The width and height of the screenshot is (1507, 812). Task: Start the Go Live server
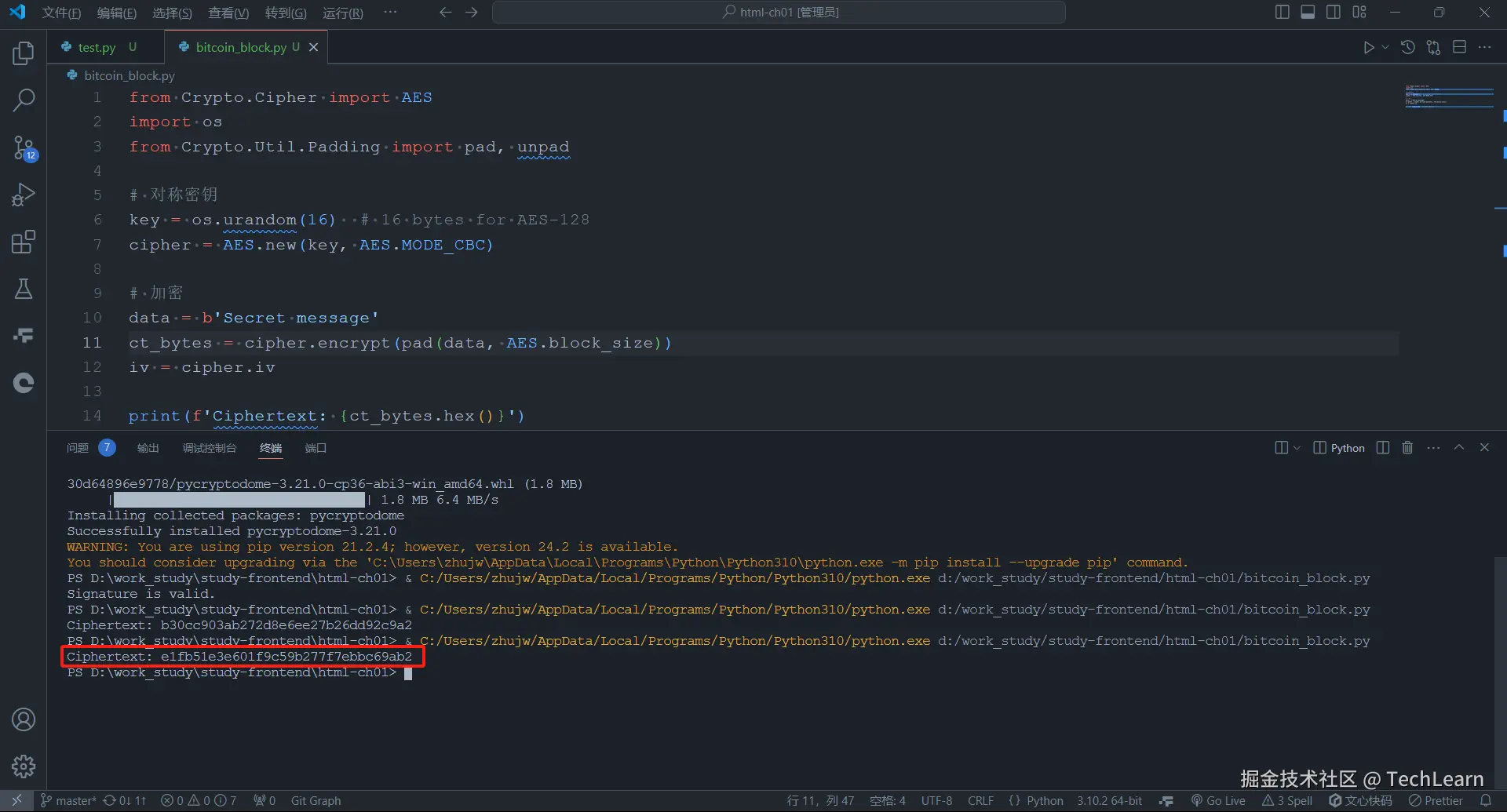(x=1218, y=801)
